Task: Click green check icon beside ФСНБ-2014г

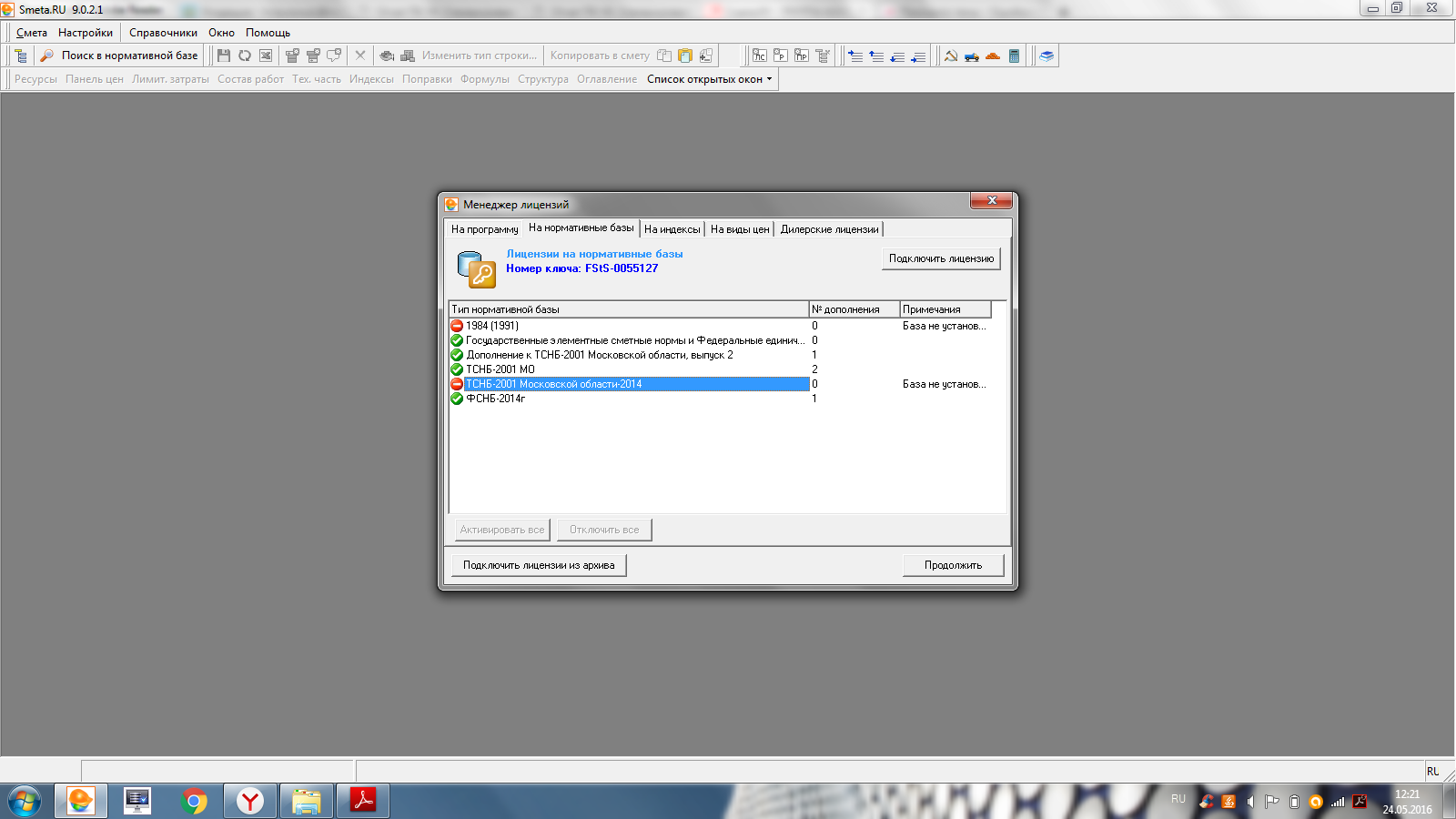Action: 457,399
